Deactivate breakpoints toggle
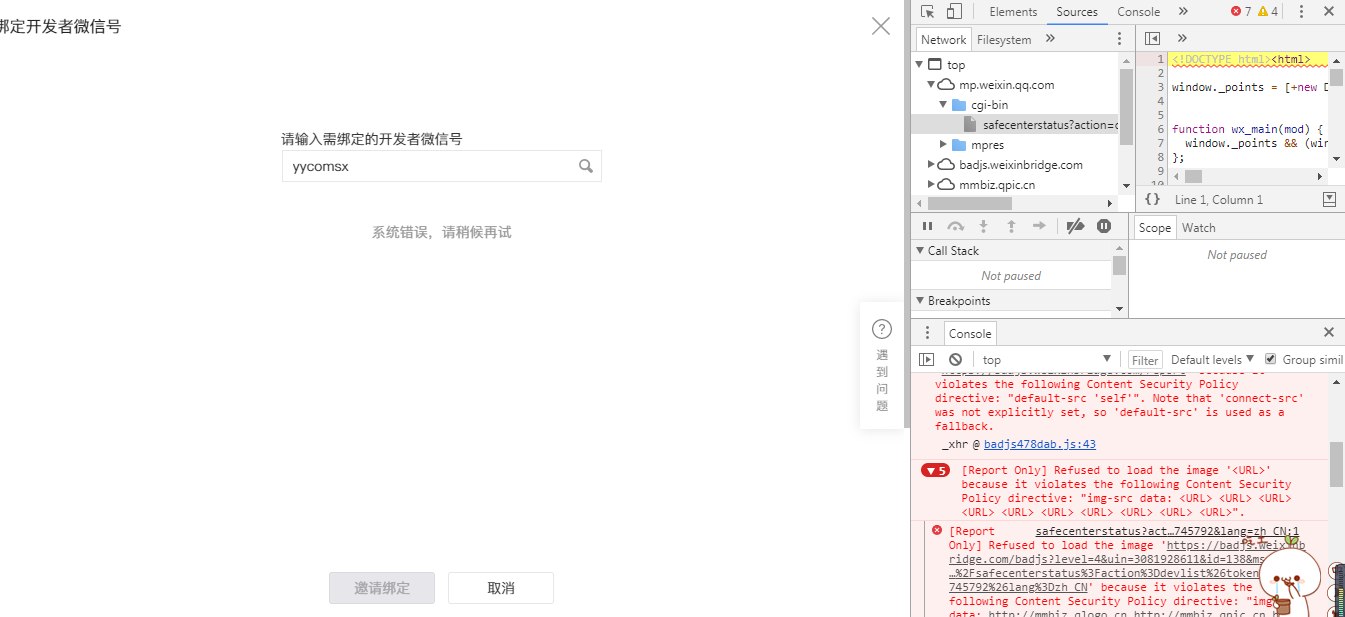The width and height of the screenshot is (1345, 617). [1075, 227]
